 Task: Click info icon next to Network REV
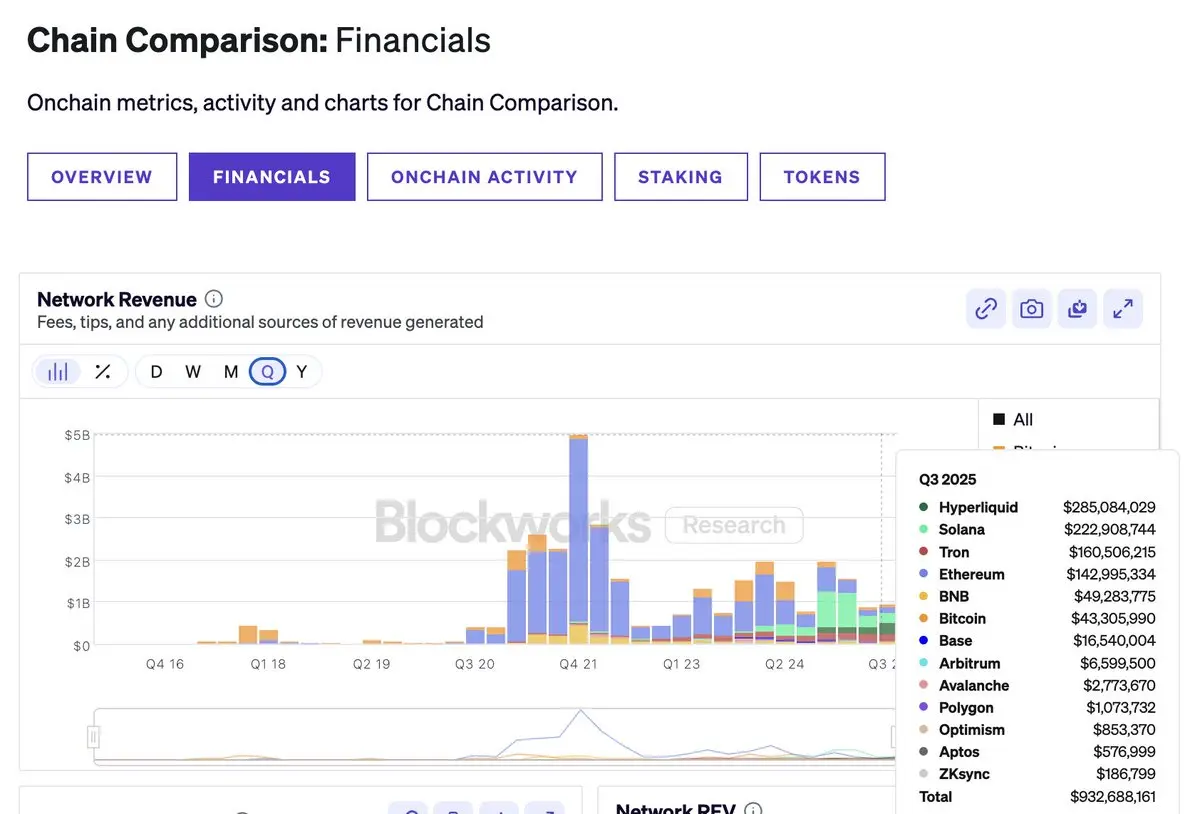[x=754, y=809]
